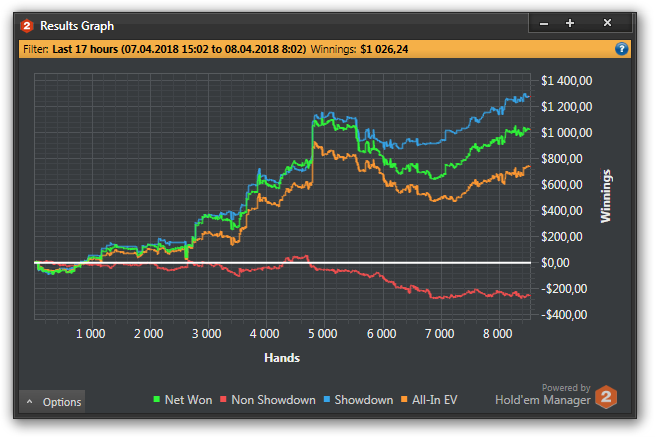Click the 'Results Graph' window title
The image size is (655, 437).
pos(77,26)
